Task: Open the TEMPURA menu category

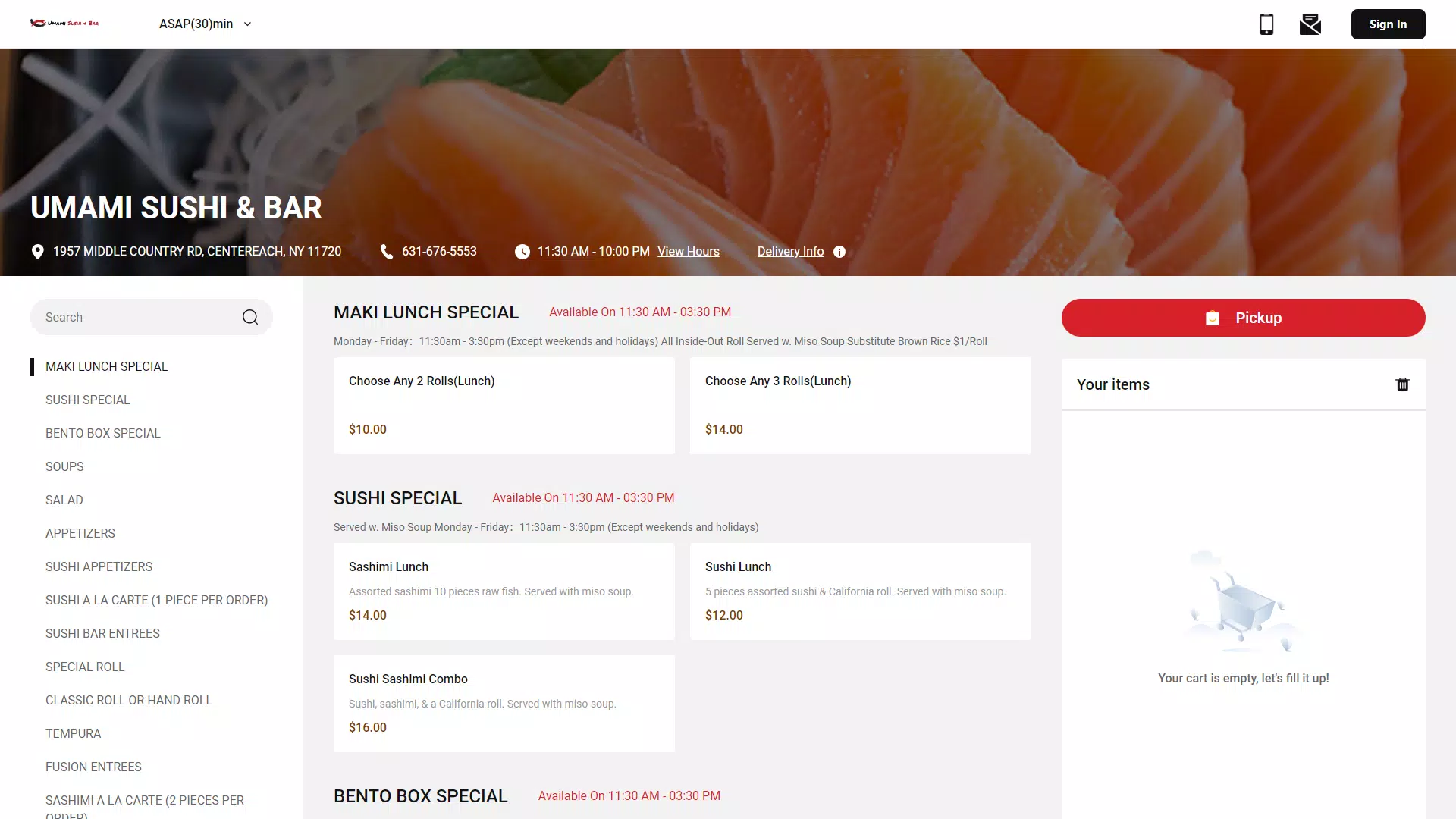Action: (x=73, y=733)
